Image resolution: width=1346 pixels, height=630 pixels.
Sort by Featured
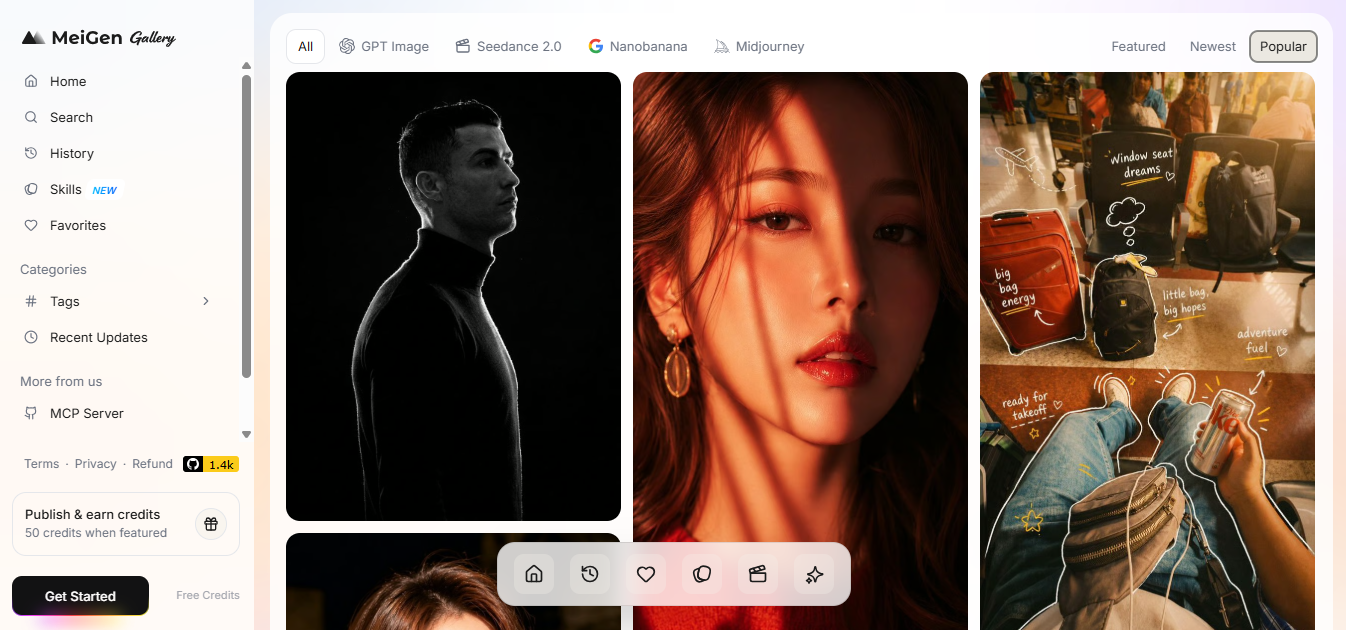tap(1138, 46)
